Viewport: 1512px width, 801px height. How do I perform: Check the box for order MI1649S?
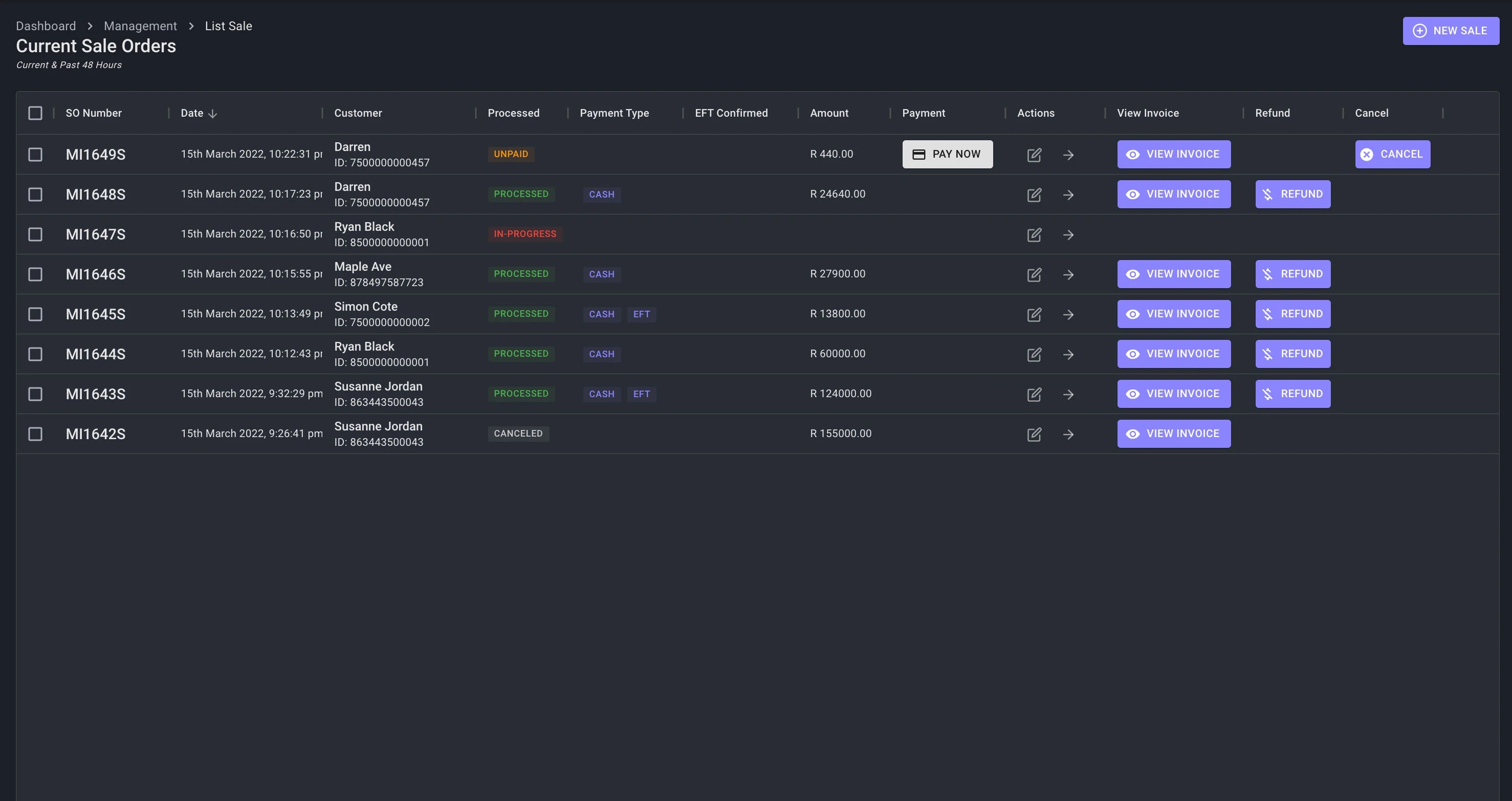[x=35, y=155]
